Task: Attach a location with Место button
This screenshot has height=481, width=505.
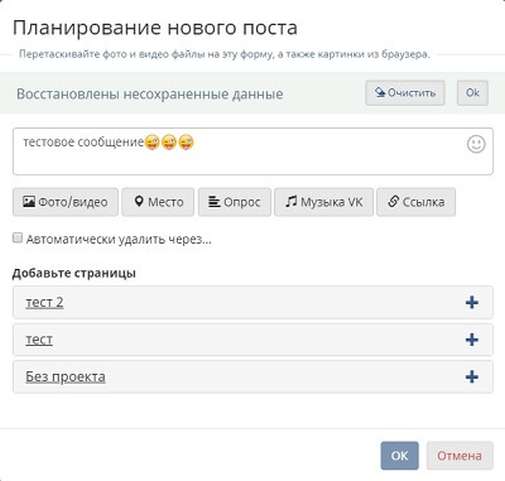Action: 158,202
